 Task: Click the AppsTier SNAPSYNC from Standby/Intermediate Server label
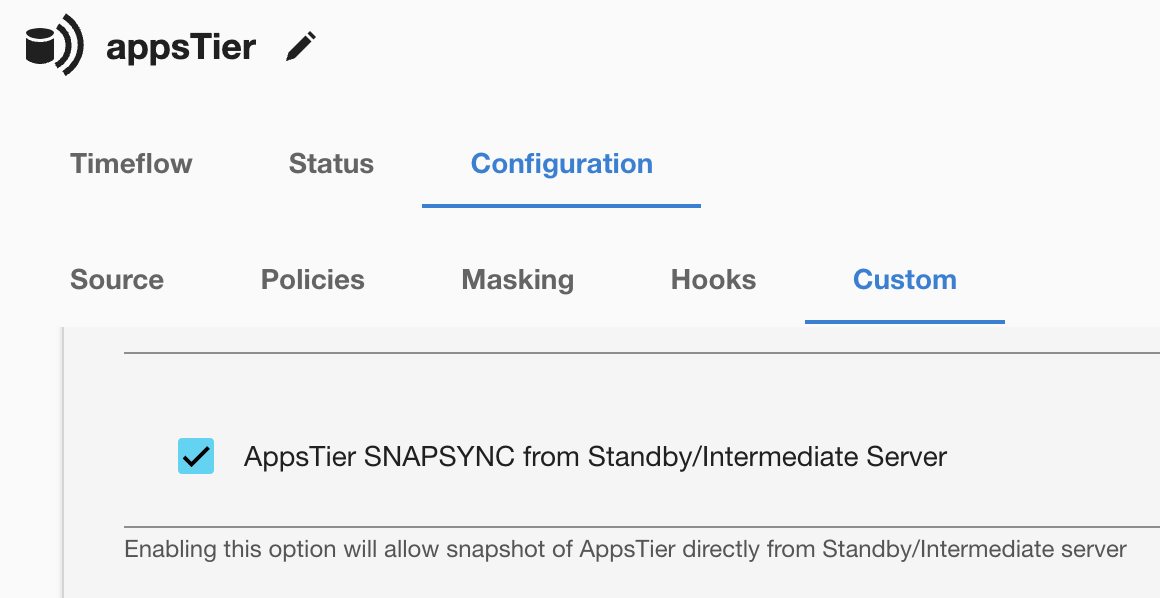click(595, 457)
